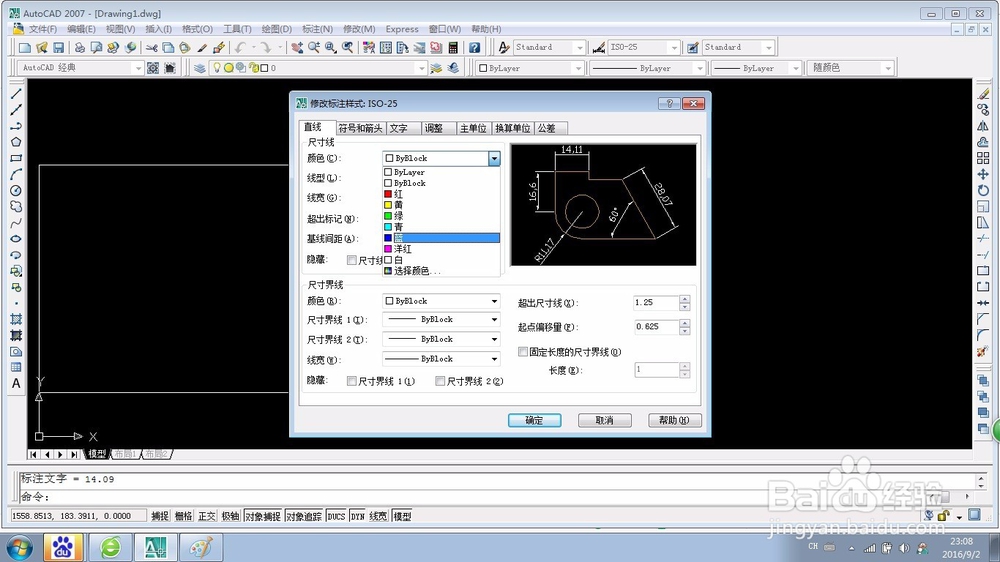Toggle 栅格 grid display in status bar
Screen dimensions: 1000x562
click(x=183, y=516)
